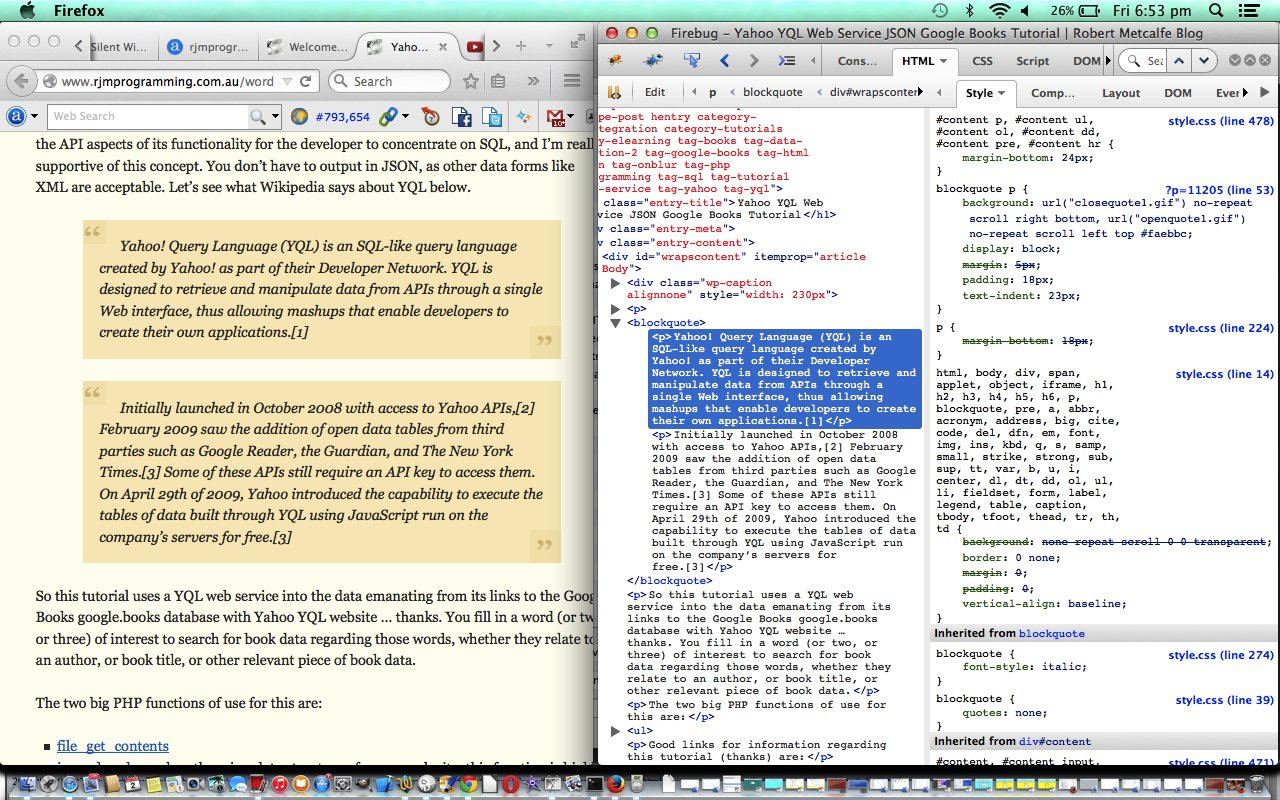The image size is (1280, 800).
Task: Select div#wrapscontent in Firebug breadcrumb
Action: (874, 92)
